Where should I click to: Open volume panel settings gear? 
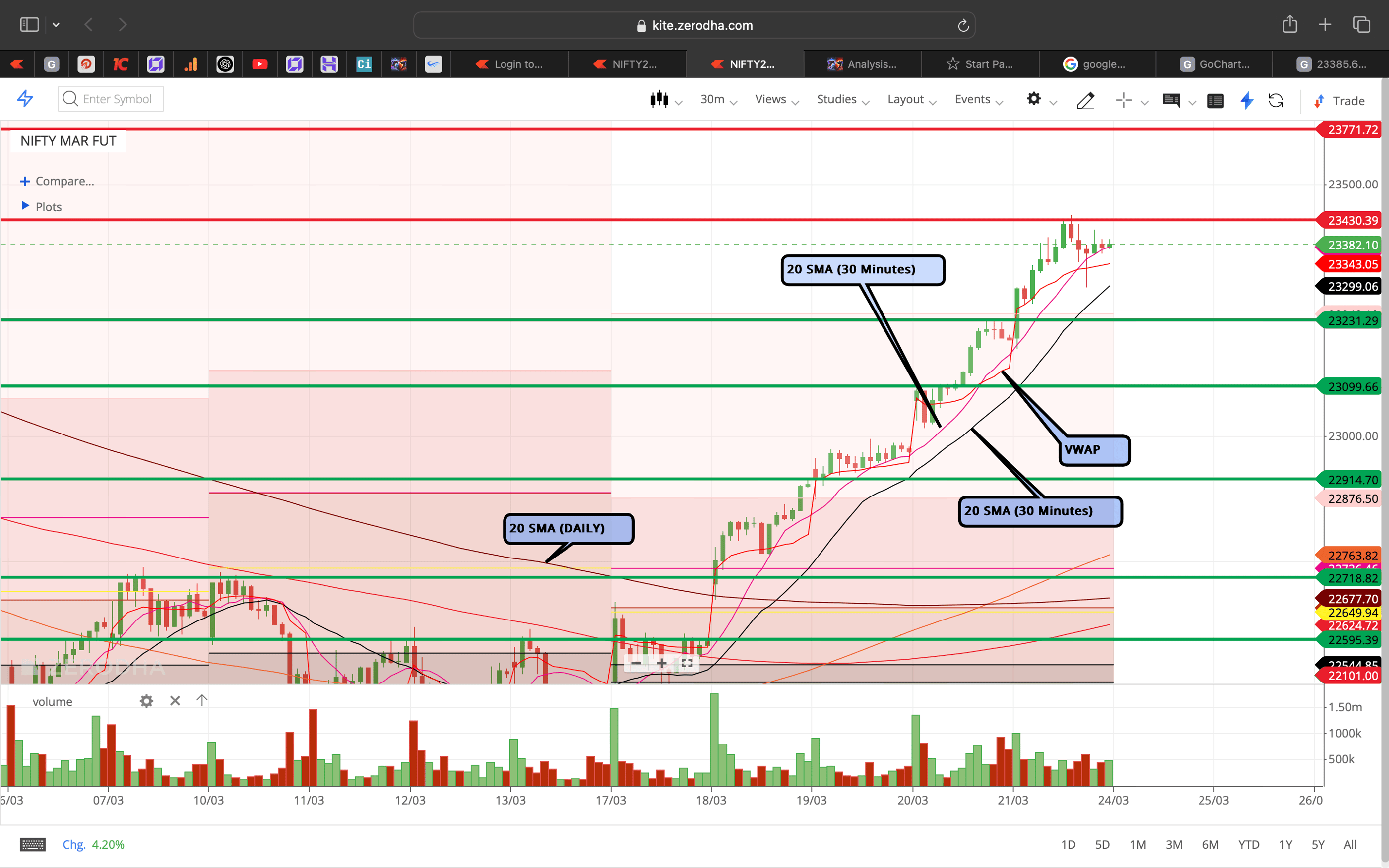coord(146,701)
